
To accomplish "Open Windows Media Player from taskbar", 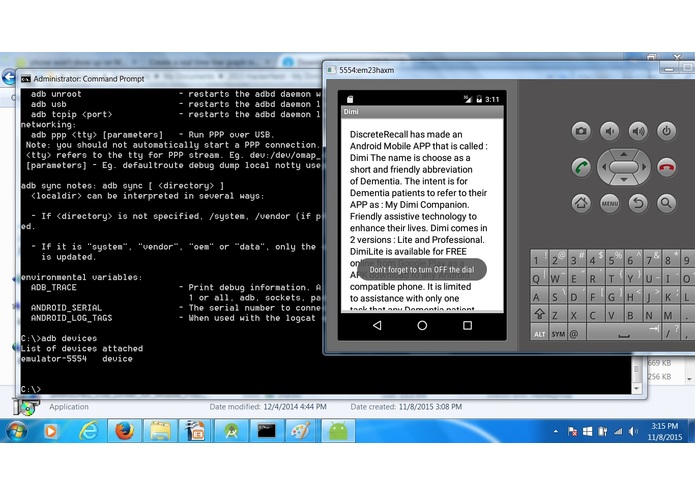I will pyautogui.click(x=50, y=431).
